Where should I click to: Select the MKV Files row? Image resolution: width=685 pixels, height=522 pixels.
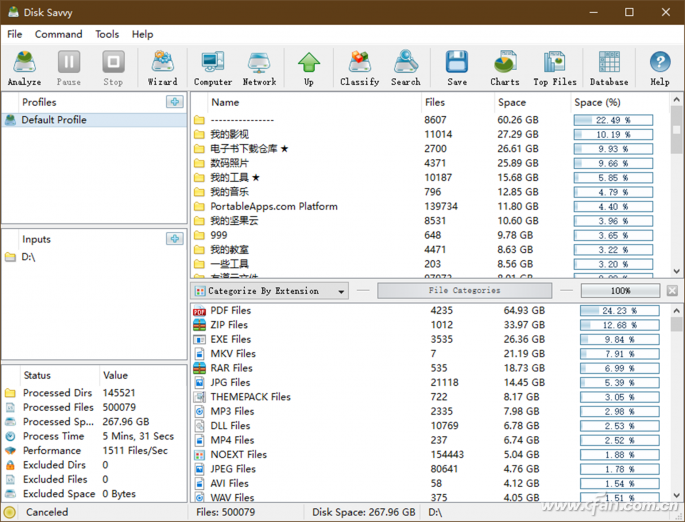tap(430, 354)
